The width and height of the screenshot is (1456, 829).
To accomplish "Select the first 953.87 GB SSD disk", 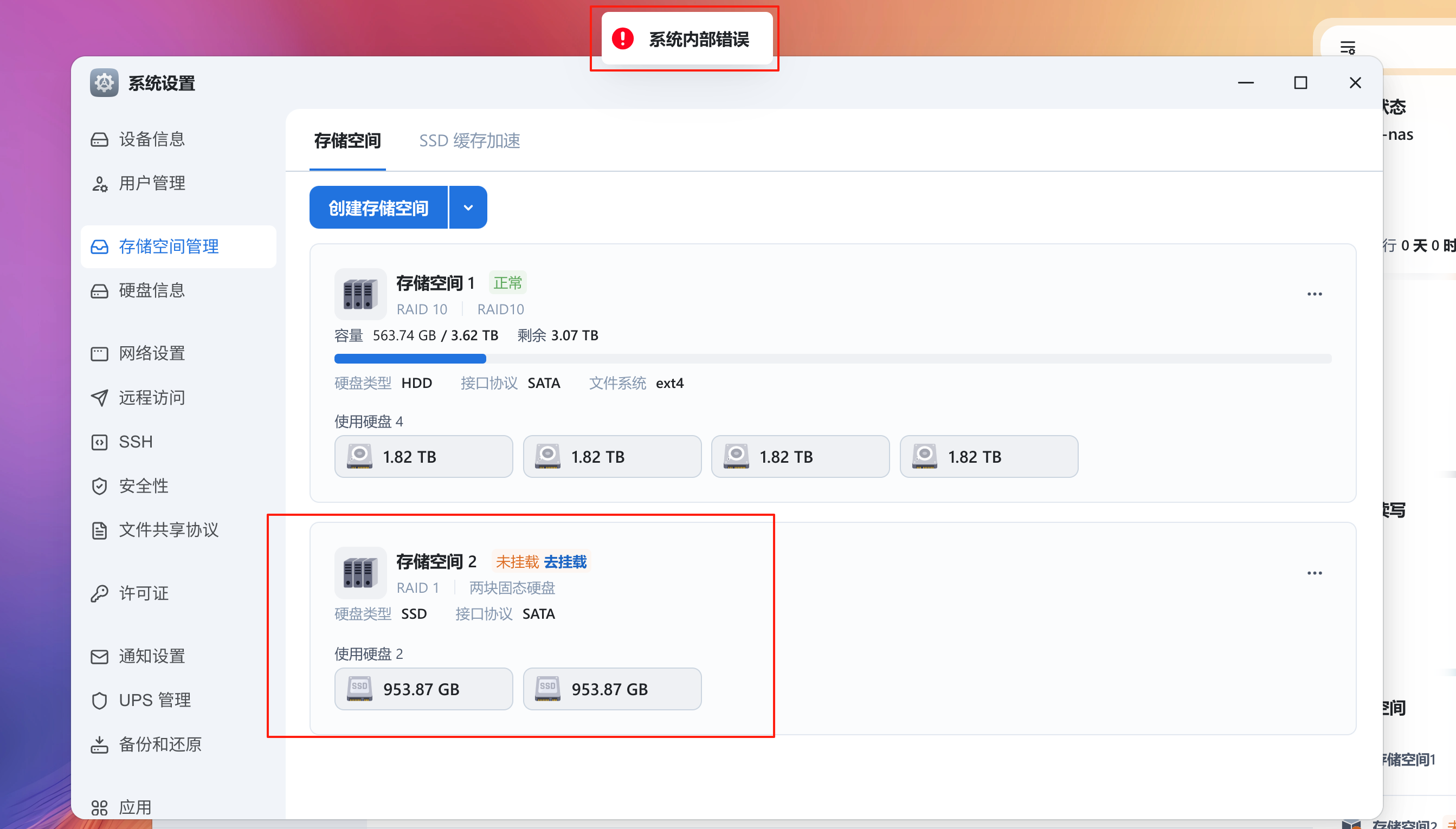I will click(423, 689).
